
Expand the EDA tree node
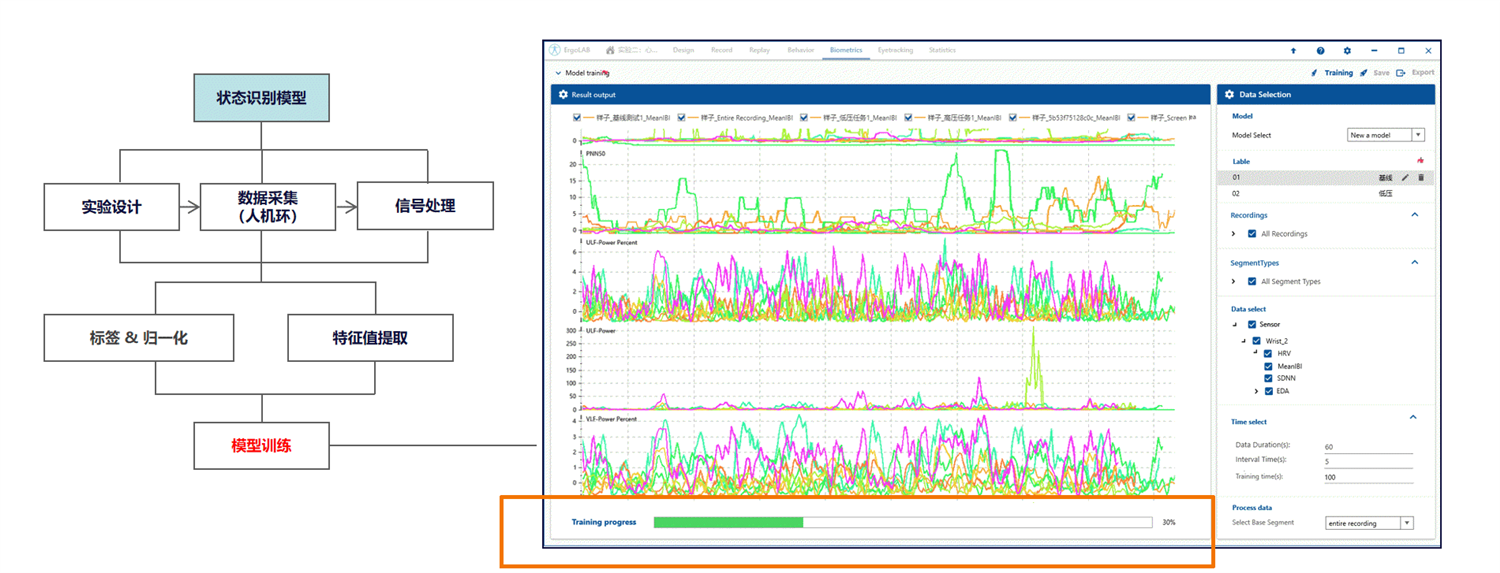[1256, 391]
